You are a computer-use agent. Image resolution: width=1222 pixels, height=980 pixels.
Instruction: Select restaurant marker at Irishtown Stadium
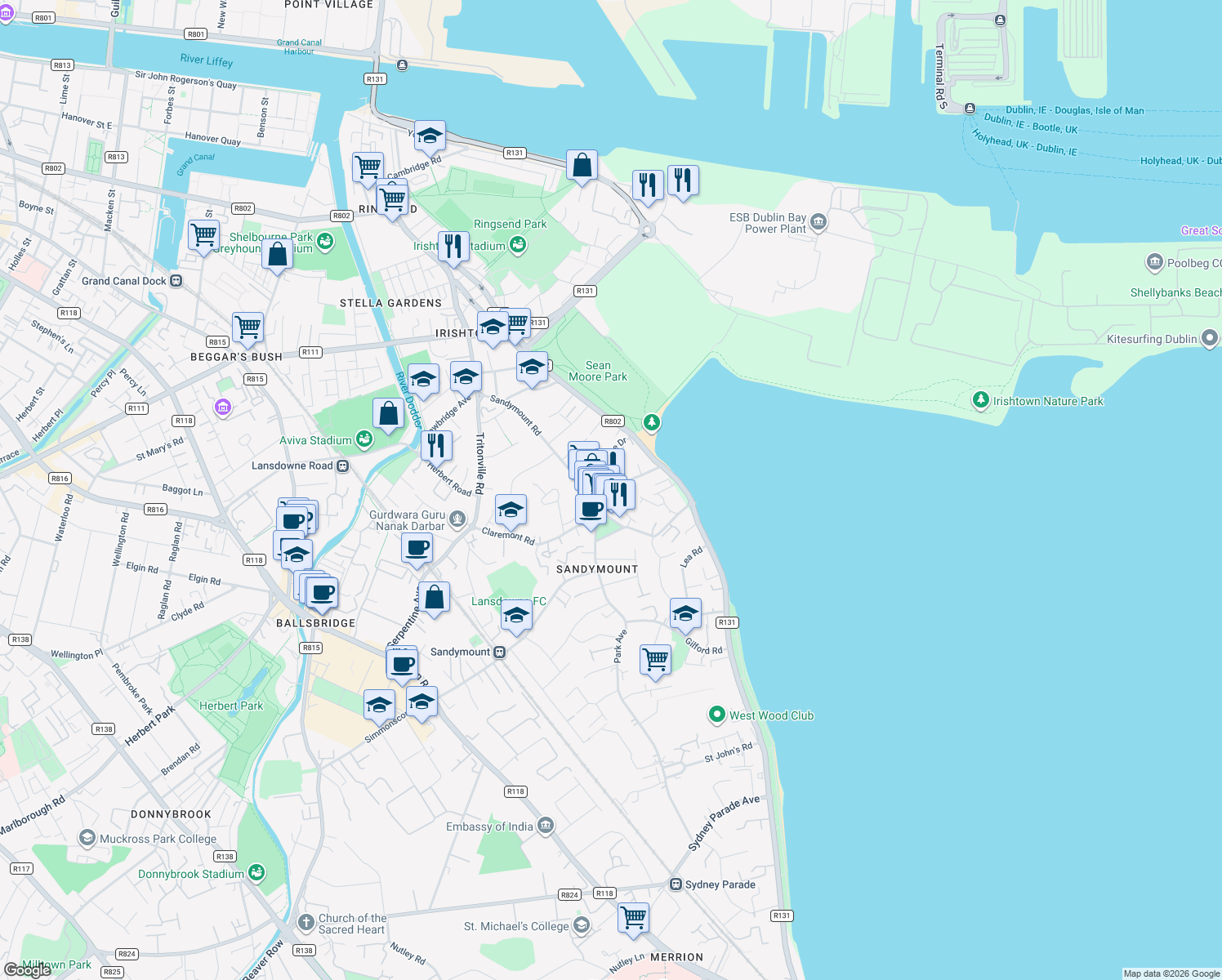coord(453,246)
